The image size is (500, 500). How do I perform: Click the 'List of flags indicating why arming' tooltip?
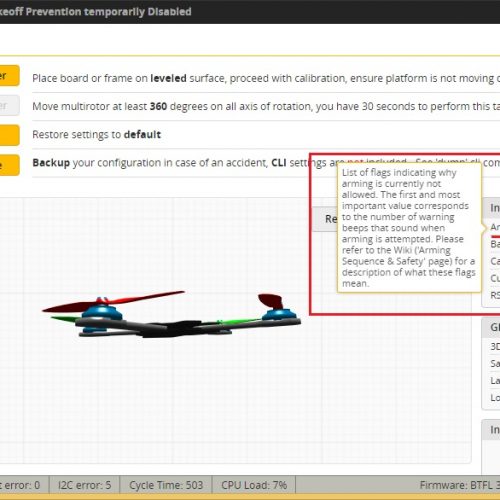409,228
